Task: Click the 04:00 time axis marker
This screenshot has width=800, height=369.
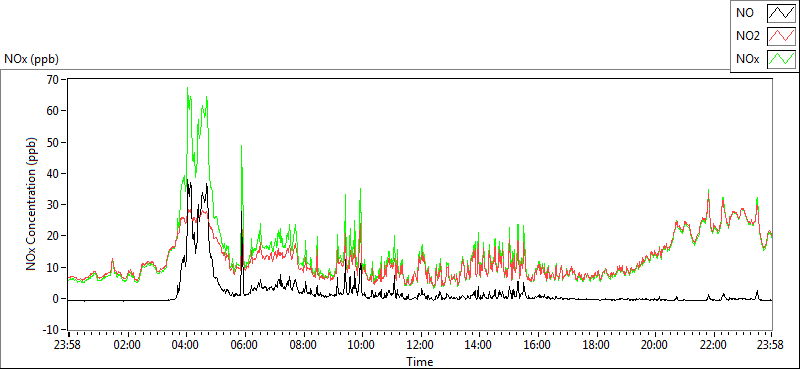Action: pos(186,345)
